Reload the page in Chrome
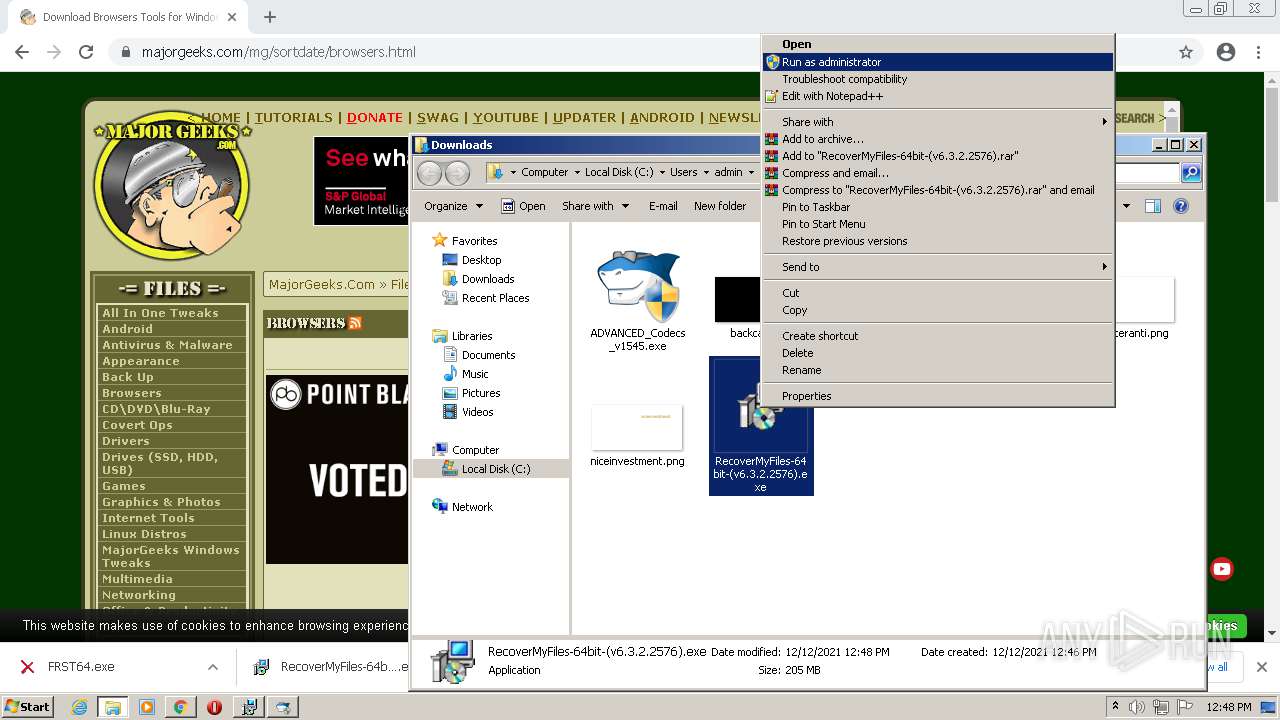 click(86, 52)
